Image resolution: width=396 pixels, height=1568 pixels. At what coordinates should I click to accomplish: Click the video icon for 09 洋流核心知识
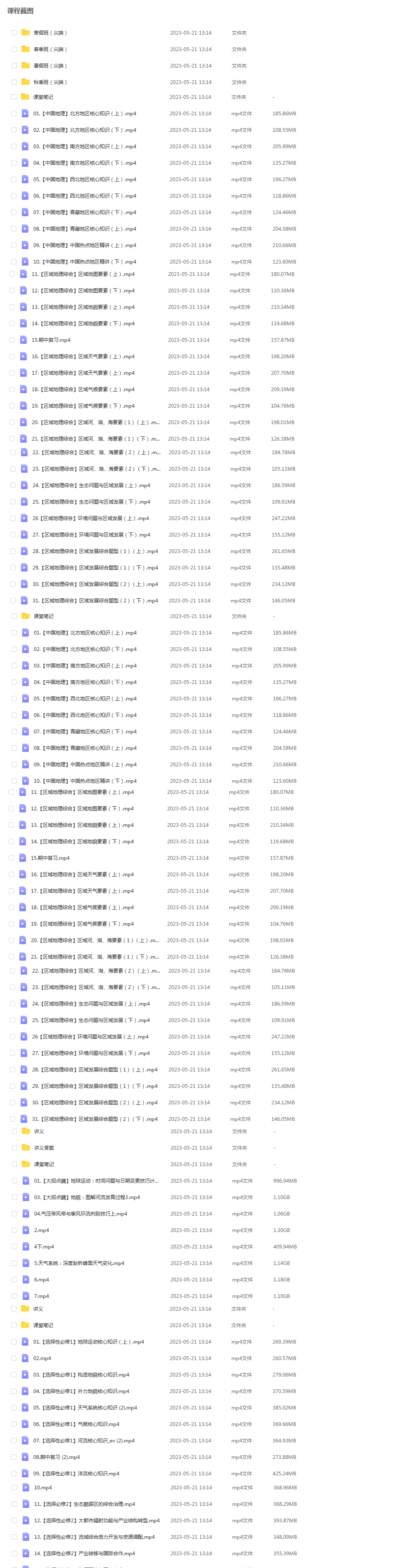pos(25,1473)
